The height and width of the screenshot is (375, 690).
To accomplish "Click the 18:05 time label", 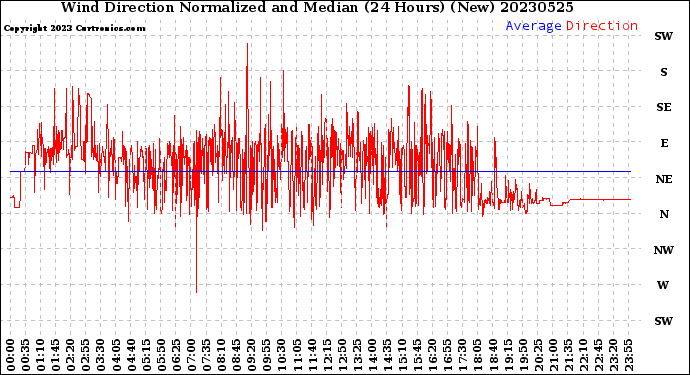I will [477, 355].
